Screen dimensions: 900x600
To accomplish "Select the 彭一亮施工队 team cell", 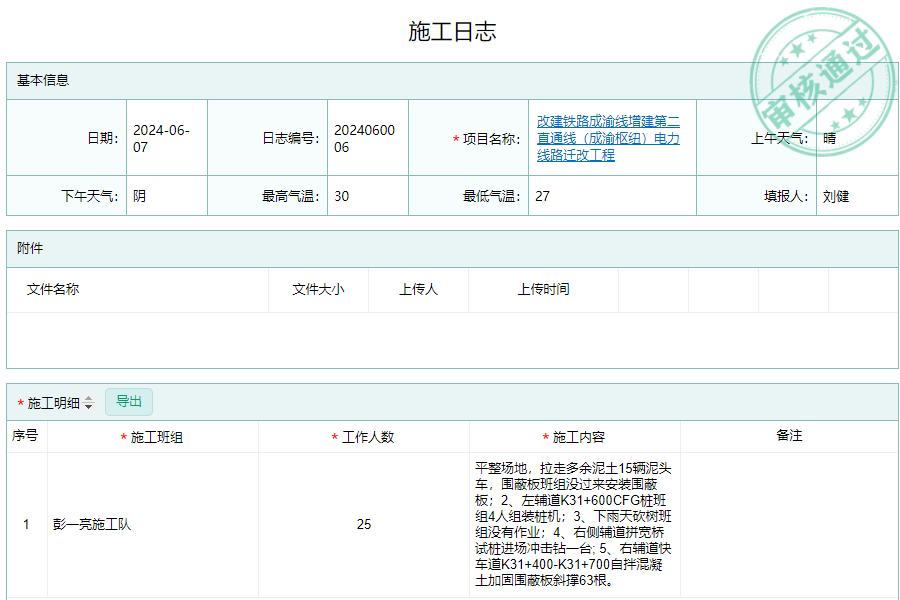I will coord(92,524).
